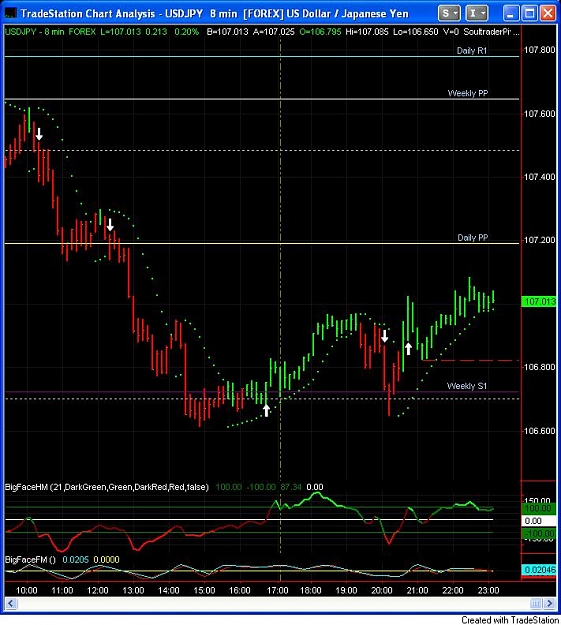Click the green 100.00 indicator level marker
The width and height of the screenshot is (561, 625).
[x=538, y=508]
